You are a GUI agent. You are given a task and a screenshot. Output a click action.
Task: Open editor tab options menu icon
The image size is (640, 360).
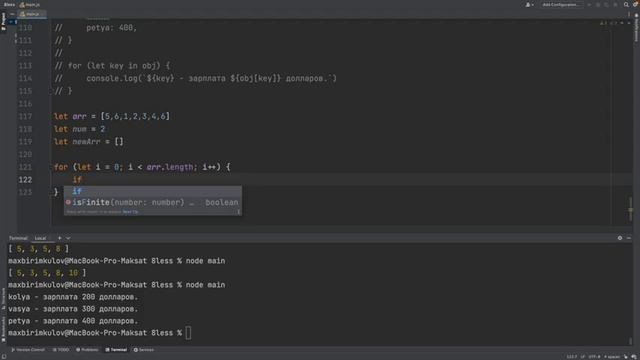[x=629, y=14]
